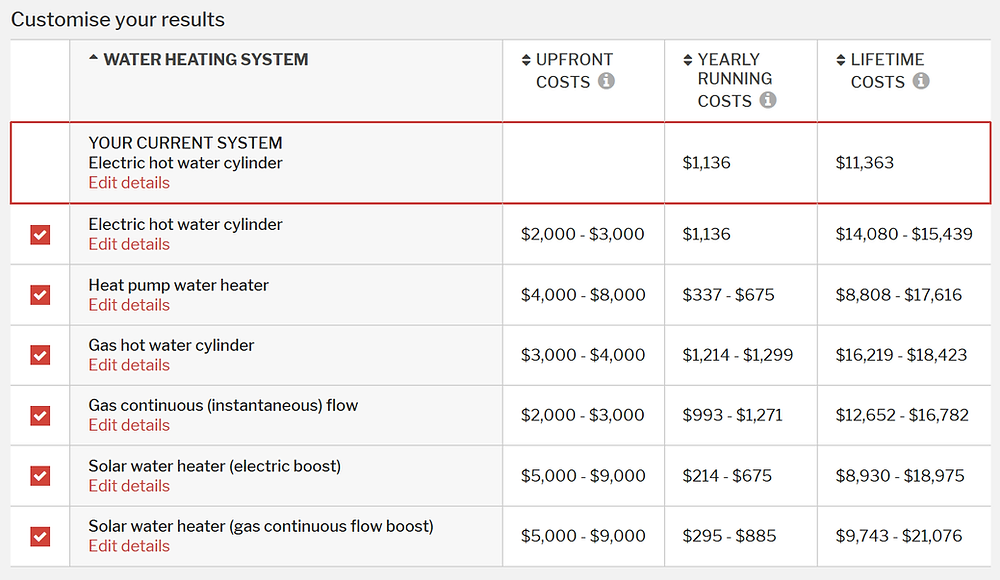Click the Lifetime Costs info icon
Viewport: 1000px width, 580px height.
920,81
